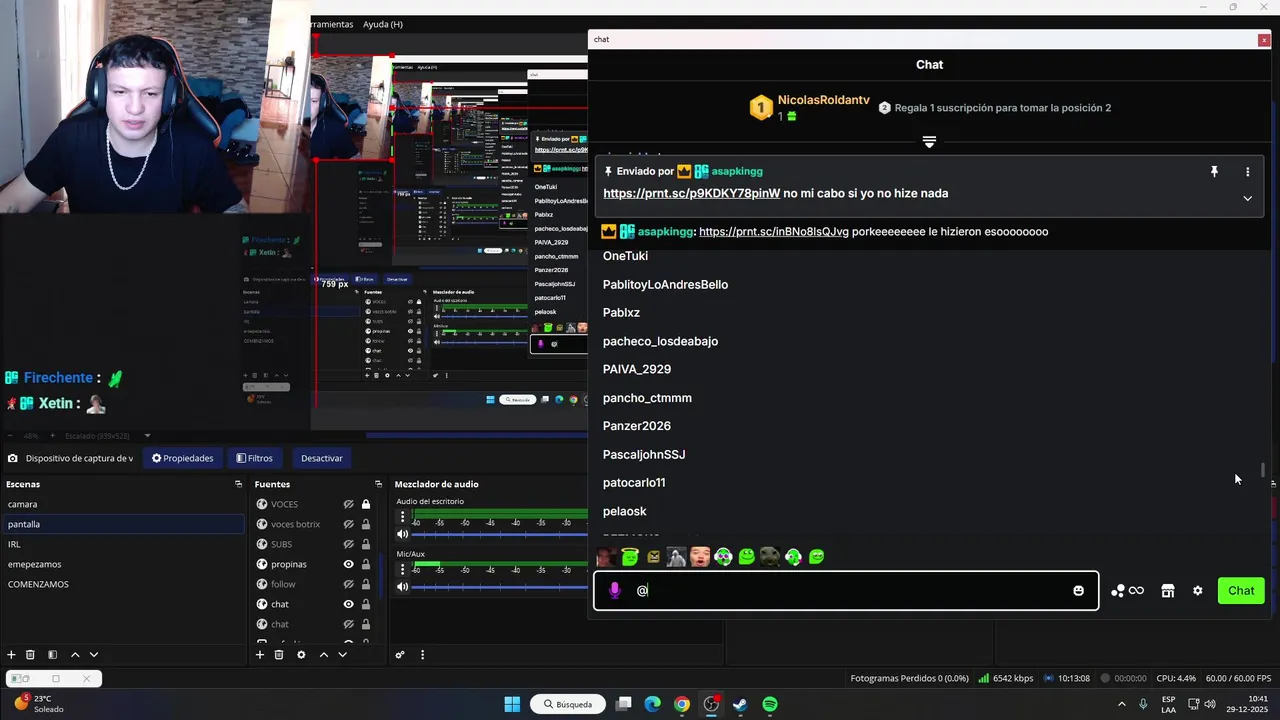Open Spotify from the taskbar
1280x720 pixels.
[770, 704]
